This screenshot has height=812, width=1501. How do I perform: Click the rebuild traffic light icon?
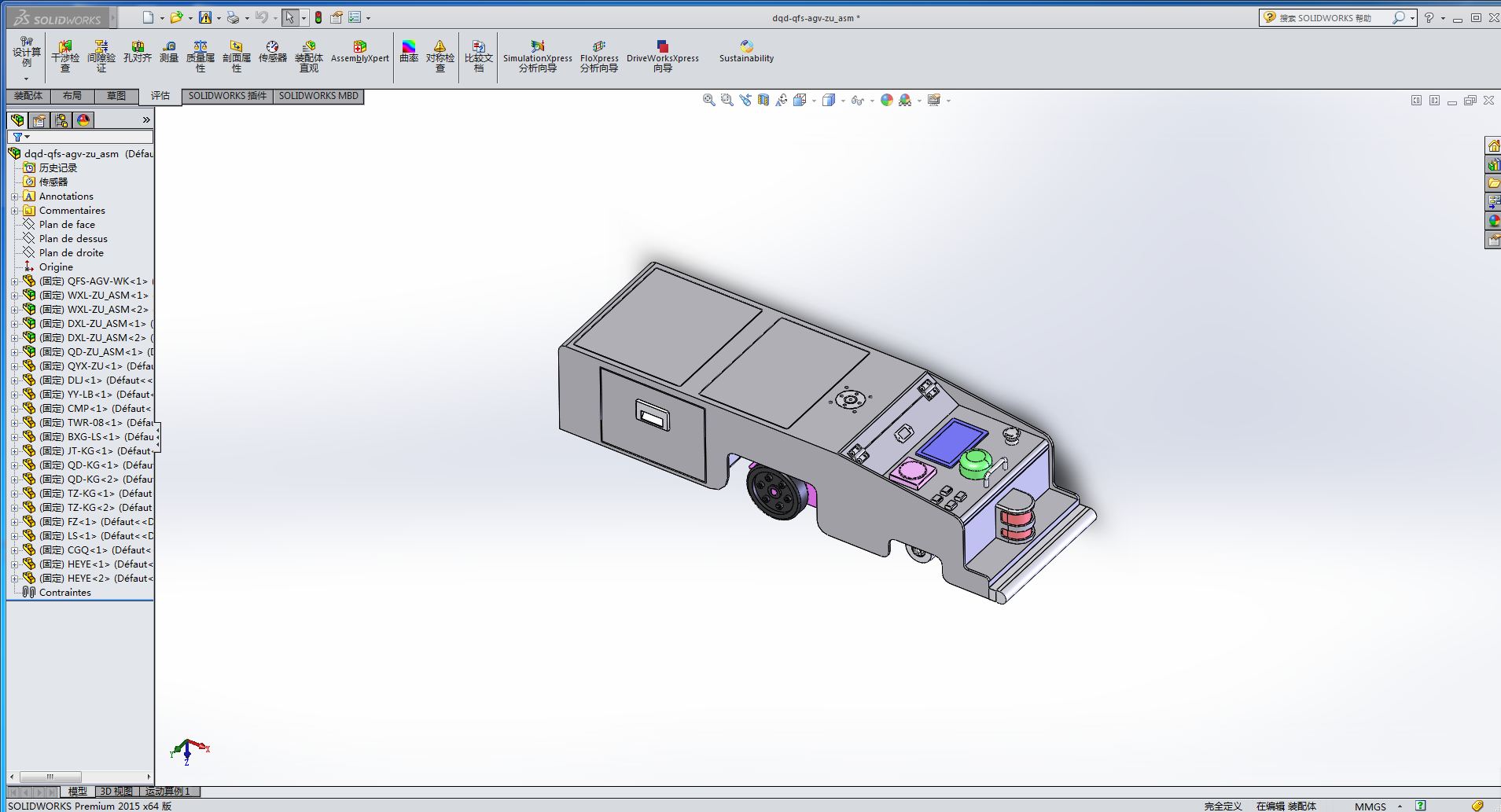[x=318, y=17]
